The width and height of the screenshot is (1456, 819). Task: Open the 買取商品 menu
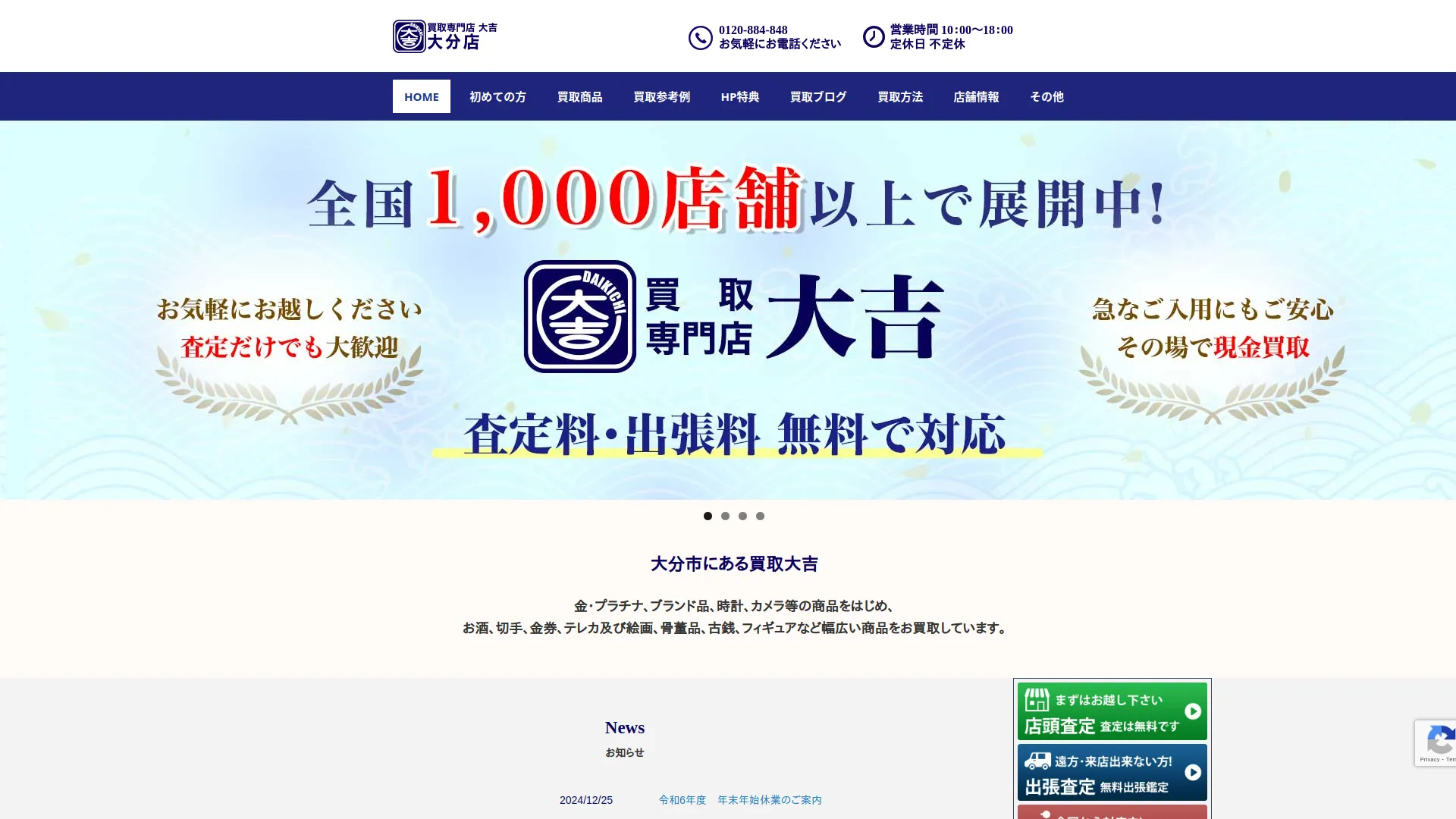pyautogui.click(x=580, y=96)
